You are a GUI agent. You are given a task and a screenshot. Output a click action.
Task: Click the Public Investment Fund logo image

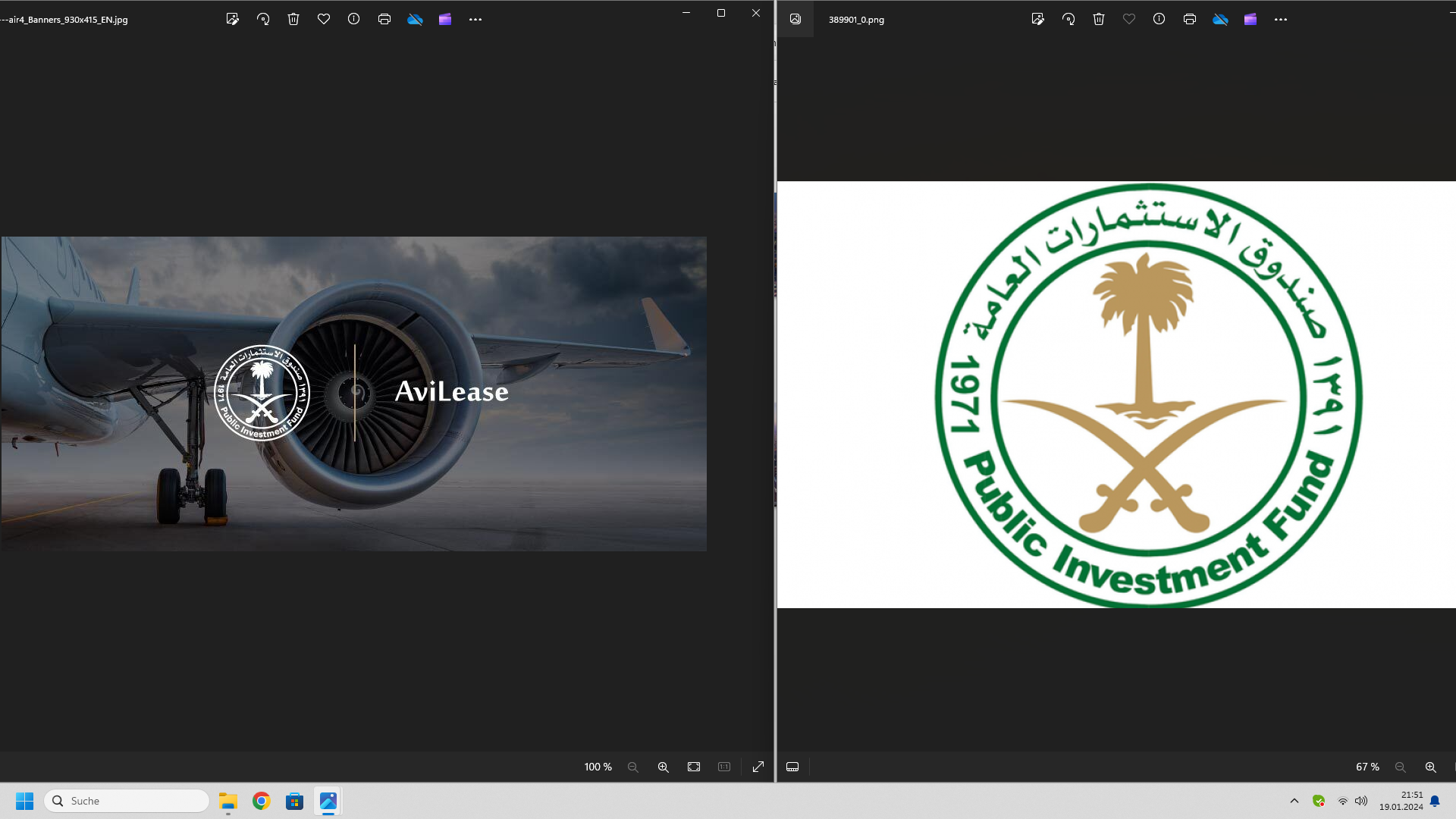(x=1116, y=394)
